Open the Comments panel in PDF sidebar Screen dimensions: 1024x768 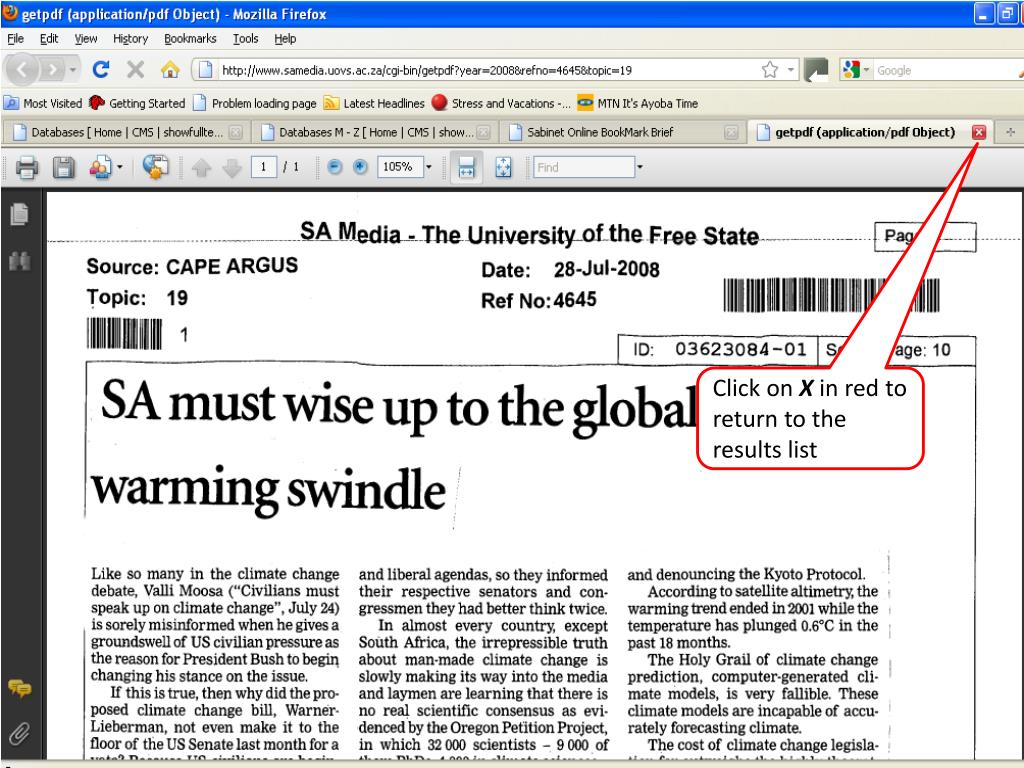pyautogui.click(x=20, y=688)
